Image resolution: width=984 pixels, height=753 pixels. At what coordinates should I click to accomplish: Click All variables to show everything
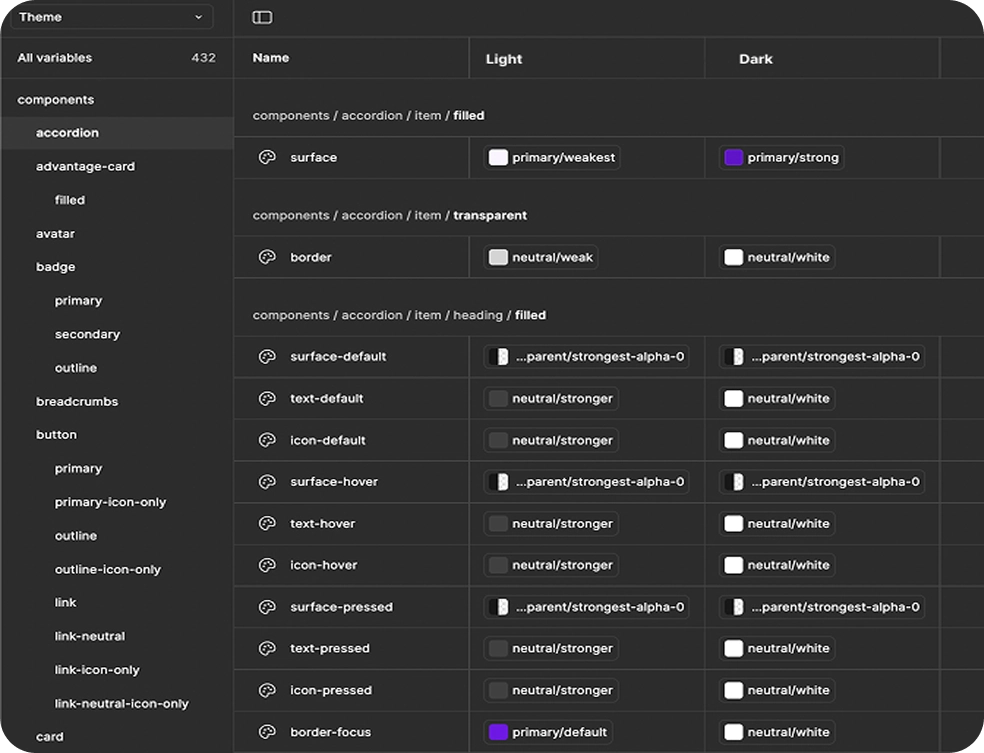[x=55, y=57]
